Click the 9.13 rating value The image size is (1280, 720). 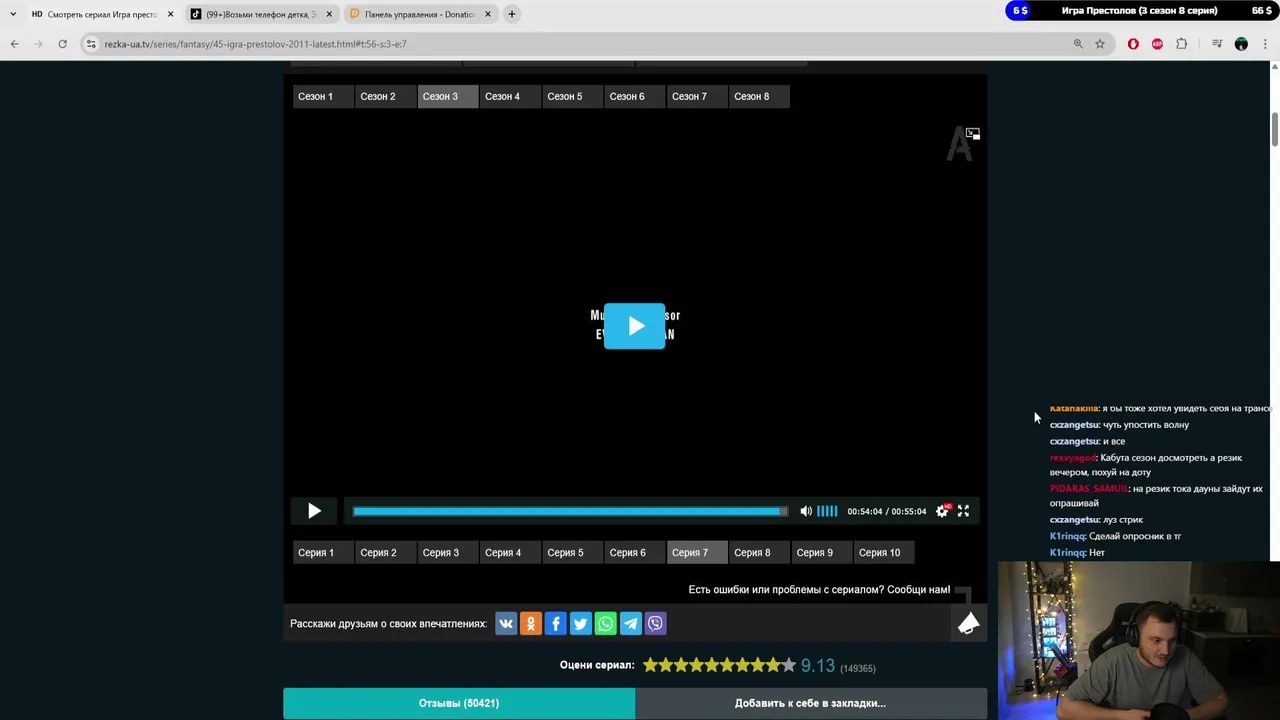(817, 666)
